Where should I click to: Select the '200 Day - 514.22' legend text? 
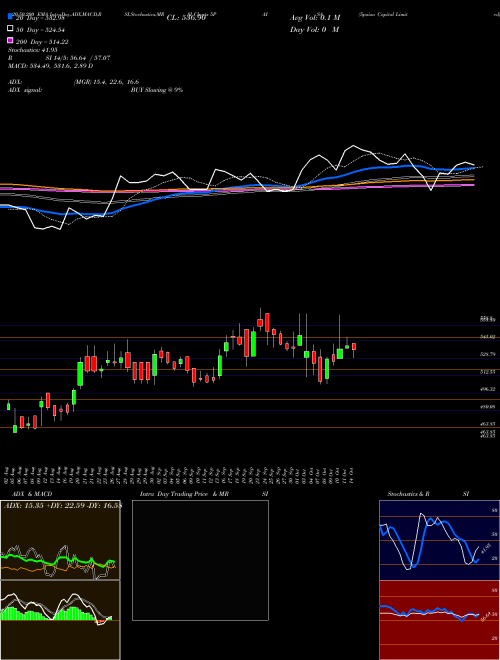42,42
